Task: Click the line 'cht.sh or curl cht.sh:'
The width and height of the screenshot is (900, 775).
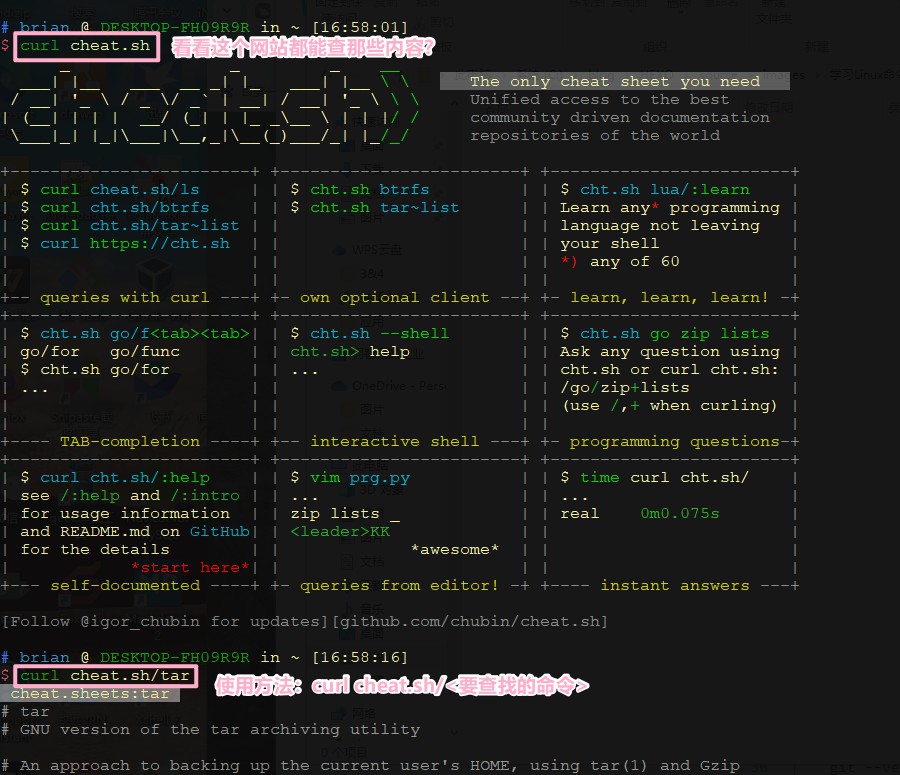Action: pyautogui.click(x=669, y=369)
